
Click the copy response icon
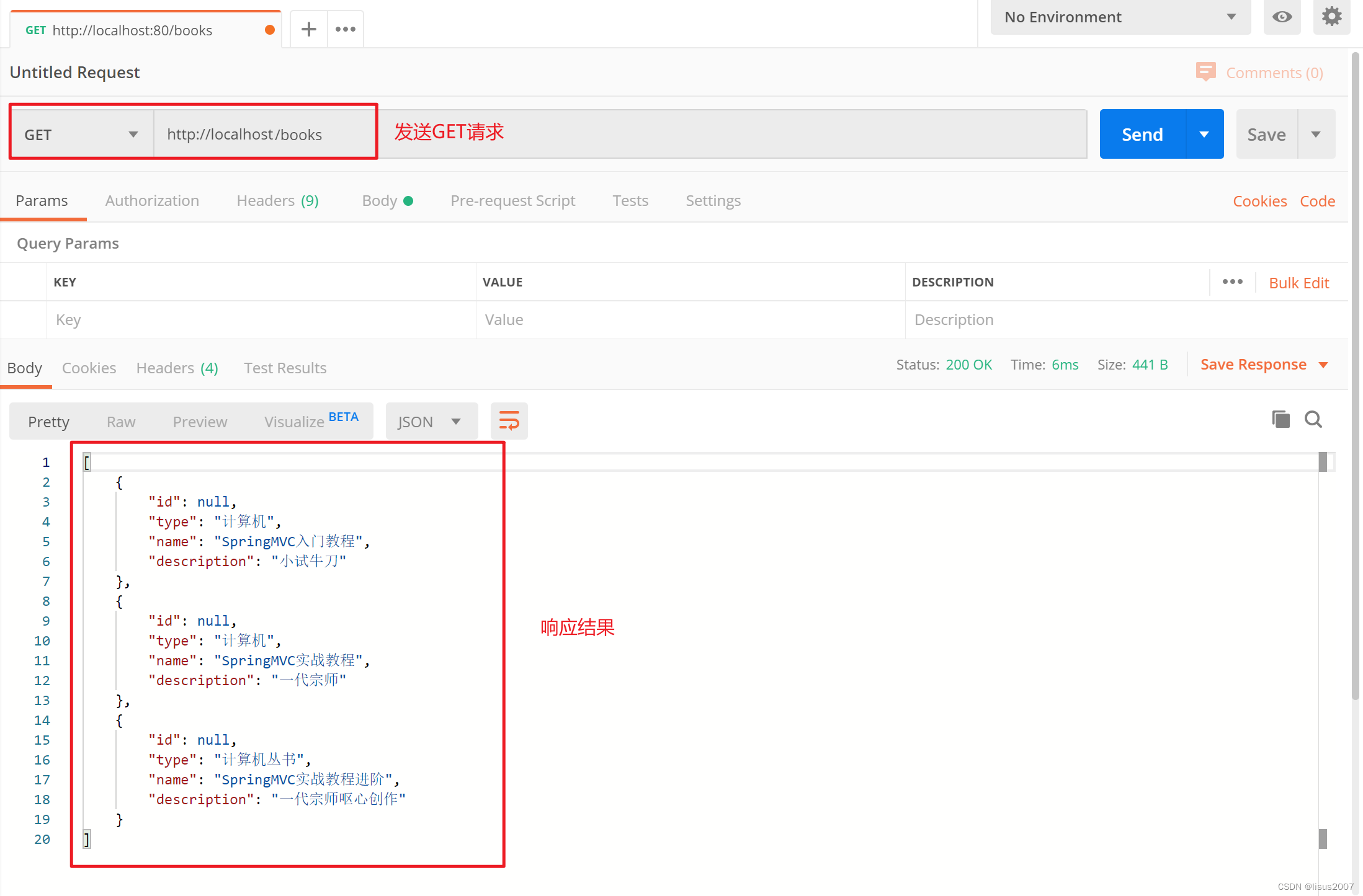pyautogui.click(x=1280, y=419)
